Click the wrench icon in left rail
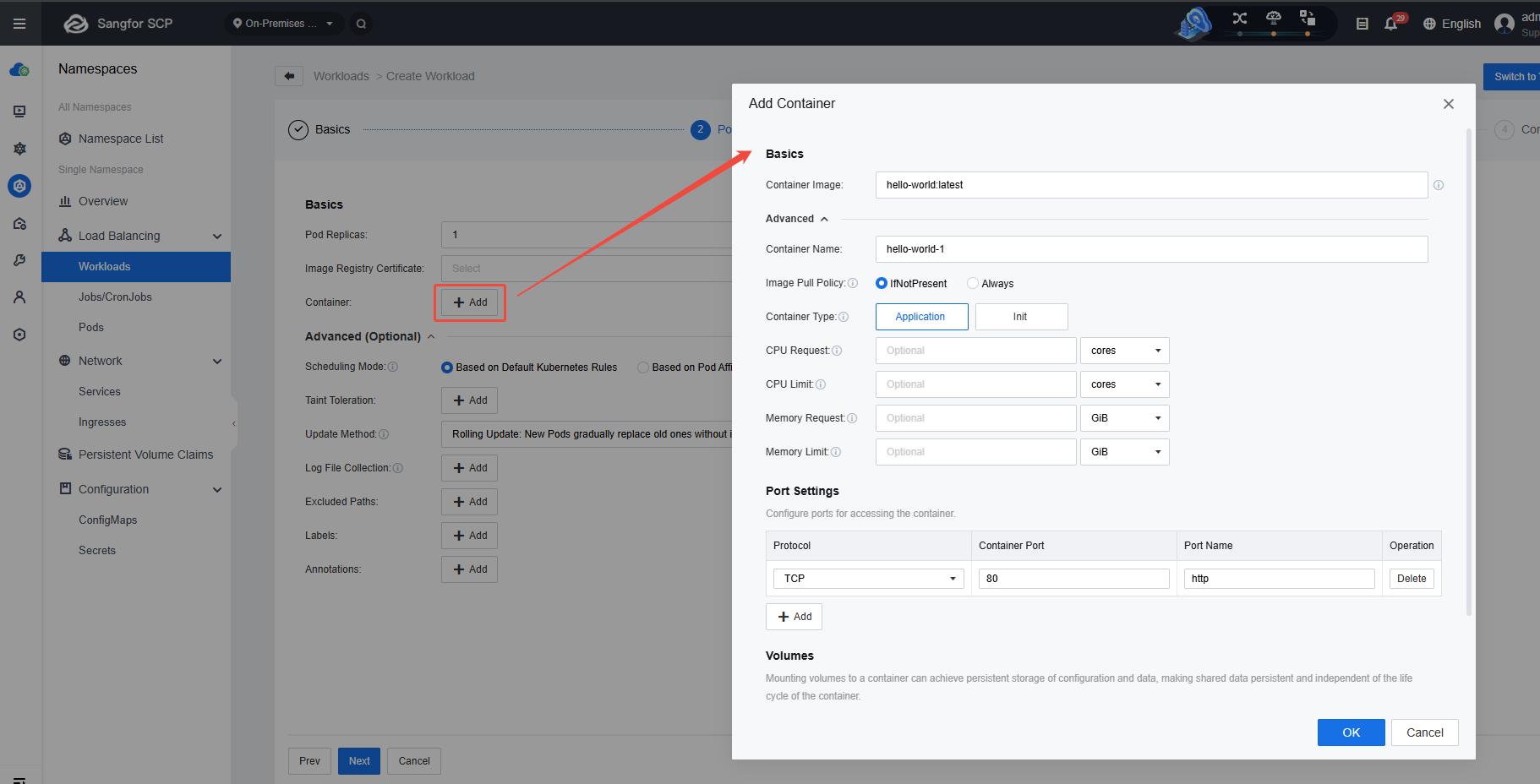Image resolution: width=1540 pixels, height=784 pixels. 19,260
